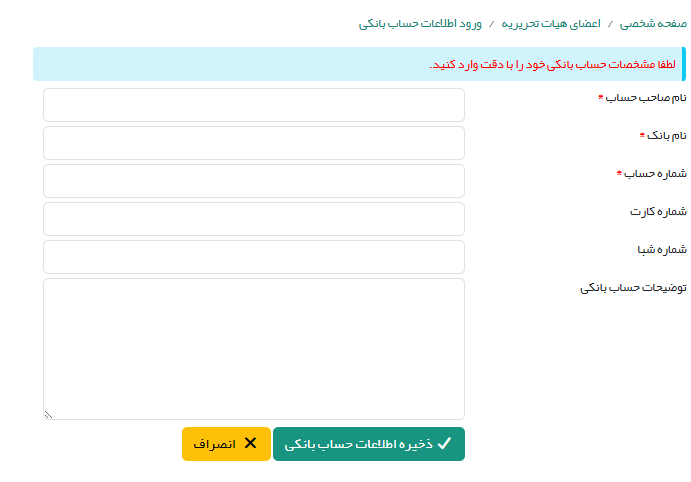
Task: Click the blue bank details notice banner
Action: (x=360, y=64)
